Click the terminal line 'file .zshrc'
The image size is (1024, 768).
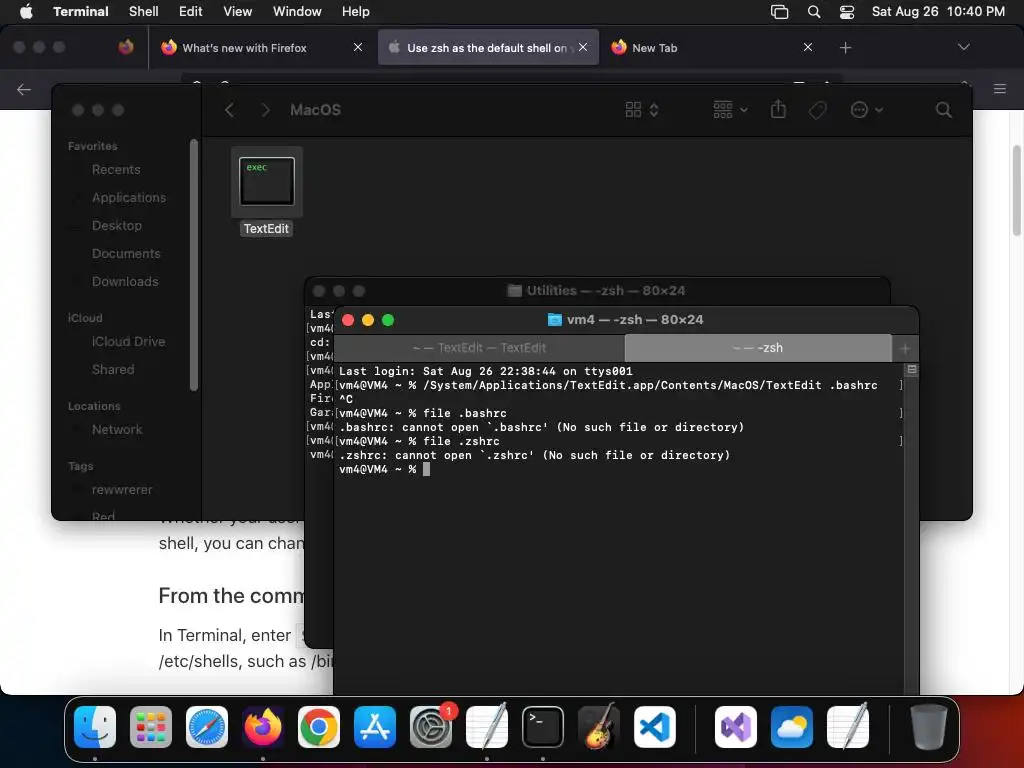[461, 441]
